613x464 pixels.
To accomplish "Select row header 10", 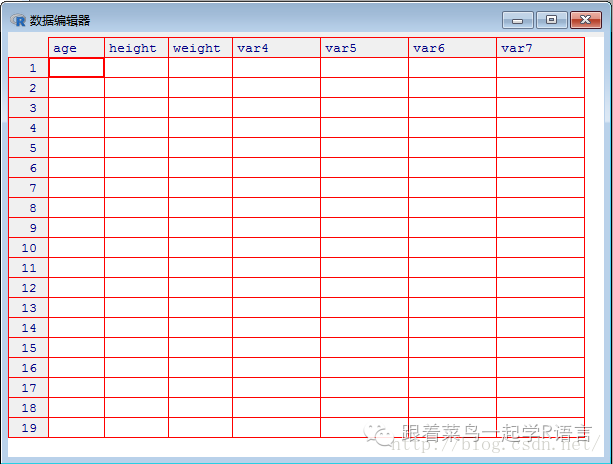I will point(29,247).
